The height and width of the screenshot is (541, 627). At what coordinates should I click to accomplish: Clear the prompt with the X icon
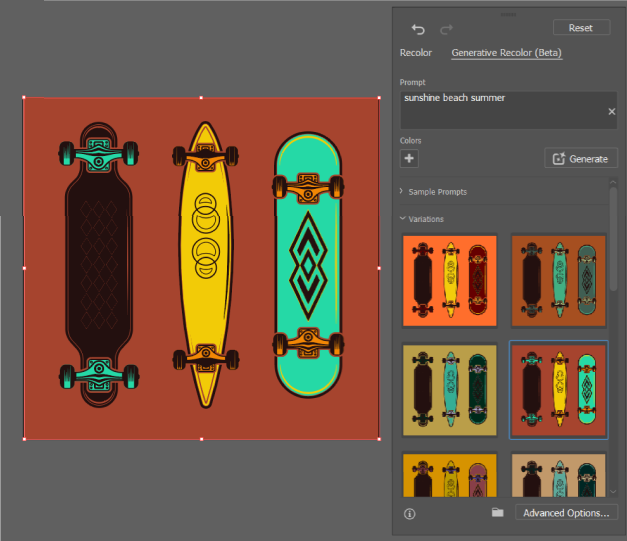coord(611,111)
